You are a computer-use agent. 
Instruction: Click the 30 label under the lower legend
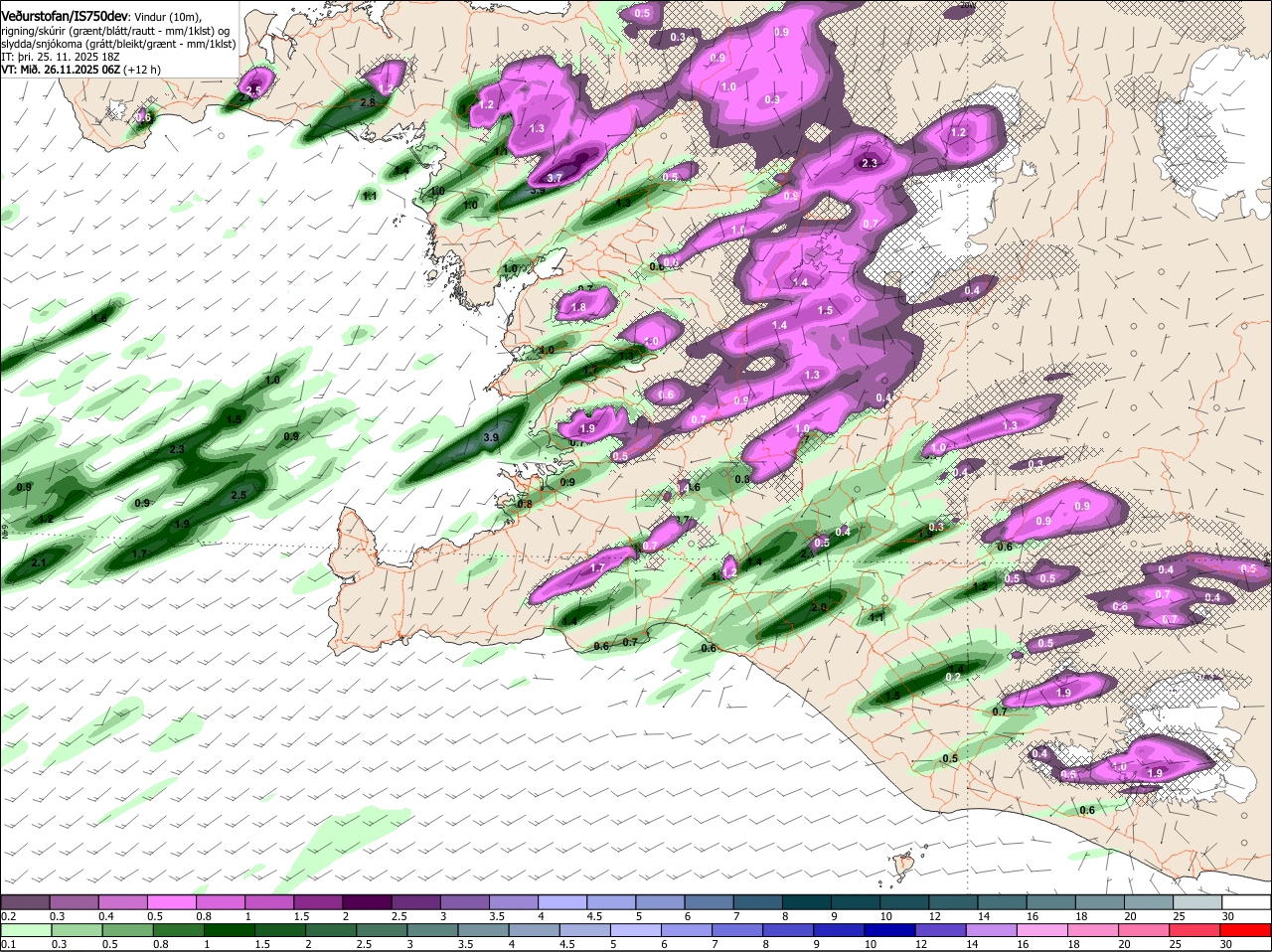click(1225, 945)
